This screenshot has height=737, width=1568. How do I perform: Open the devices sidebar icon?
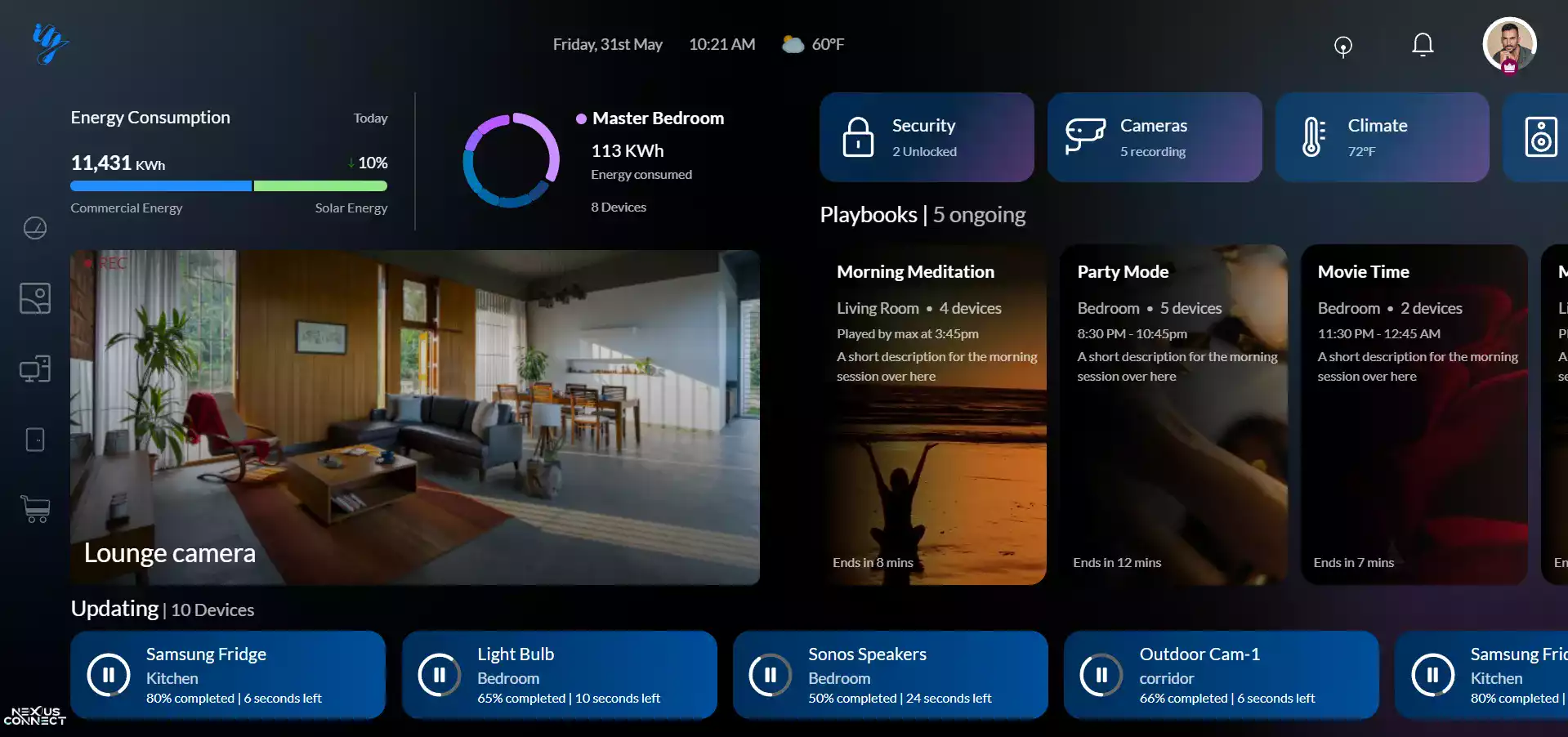click(x=35, y=369)
